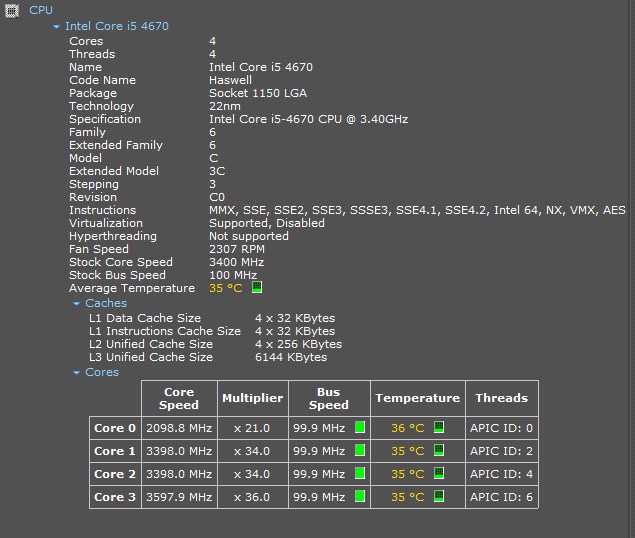This screenshot has height=538, width=635.
Task: Click the Not supported hyperthreading value
Action: (x=249, y=236)
